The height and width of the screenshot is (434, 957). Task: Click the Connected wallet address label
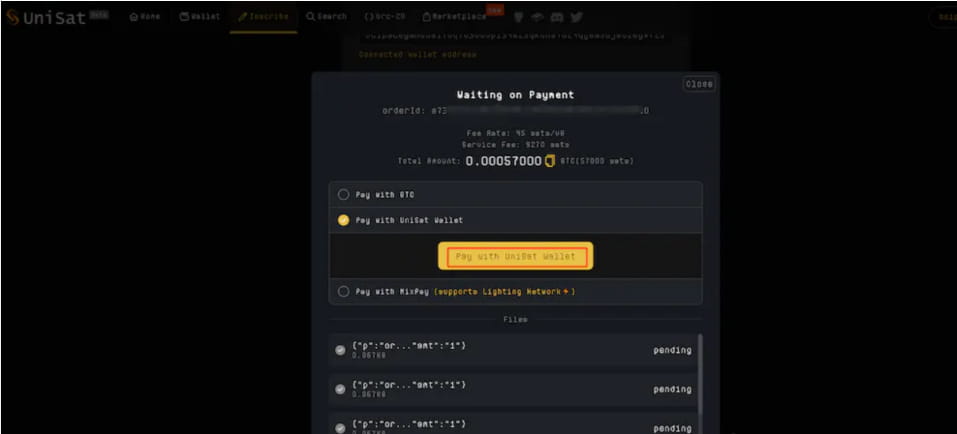pyautogui.click(x=417, y=54)
